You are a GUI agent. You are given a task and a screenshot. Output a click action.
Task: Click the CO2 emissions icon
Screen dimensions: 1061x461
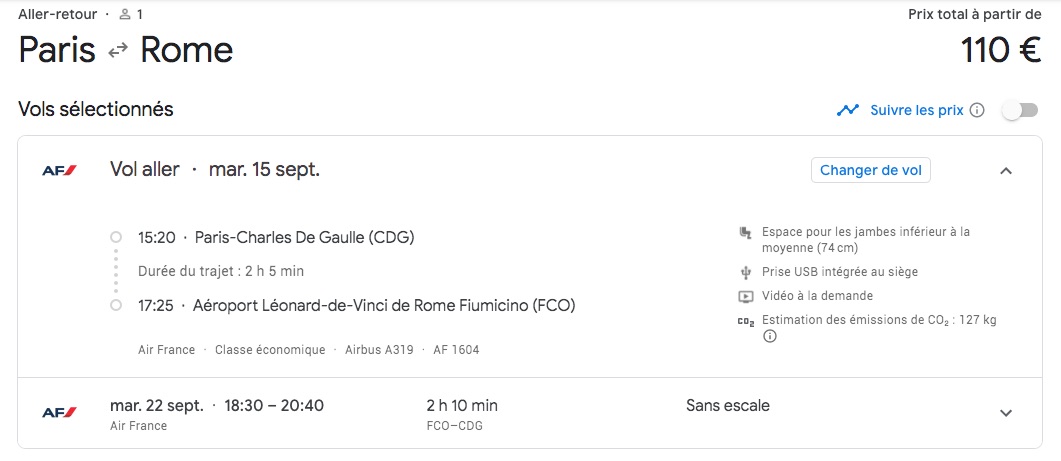tap(745, 321)
